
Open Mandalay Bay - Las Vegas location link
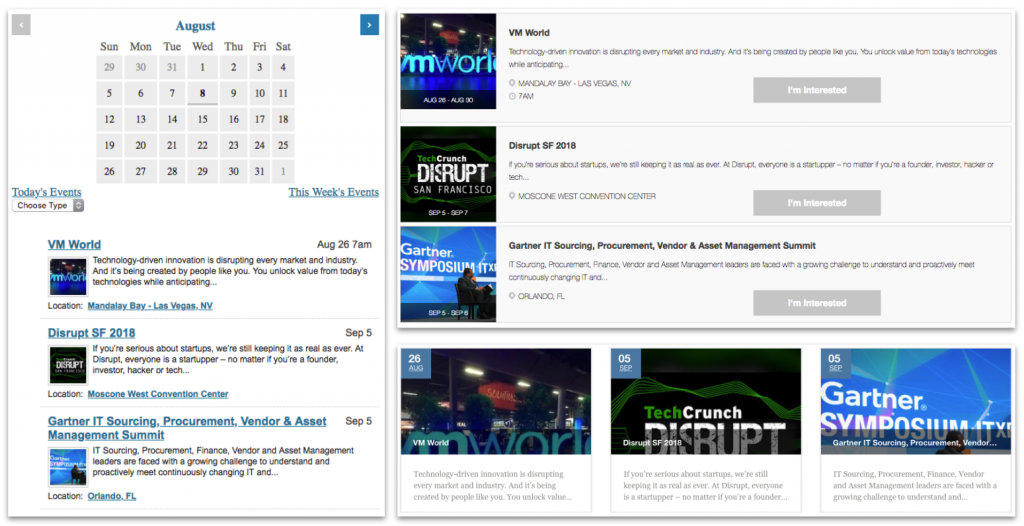150,306
